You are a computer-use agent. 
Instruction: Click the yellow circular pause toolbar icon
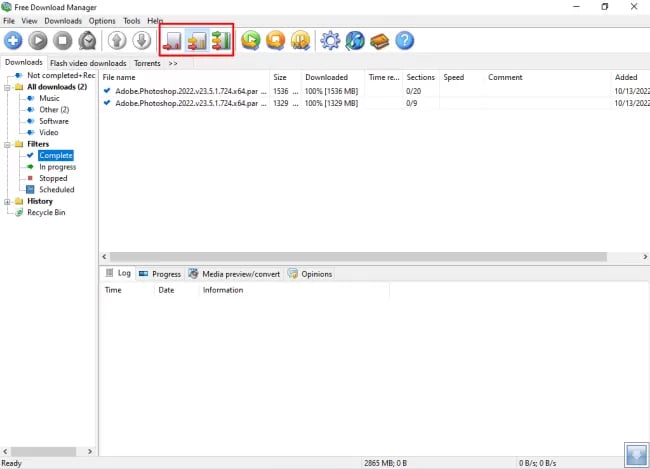[x=301, y=41]
